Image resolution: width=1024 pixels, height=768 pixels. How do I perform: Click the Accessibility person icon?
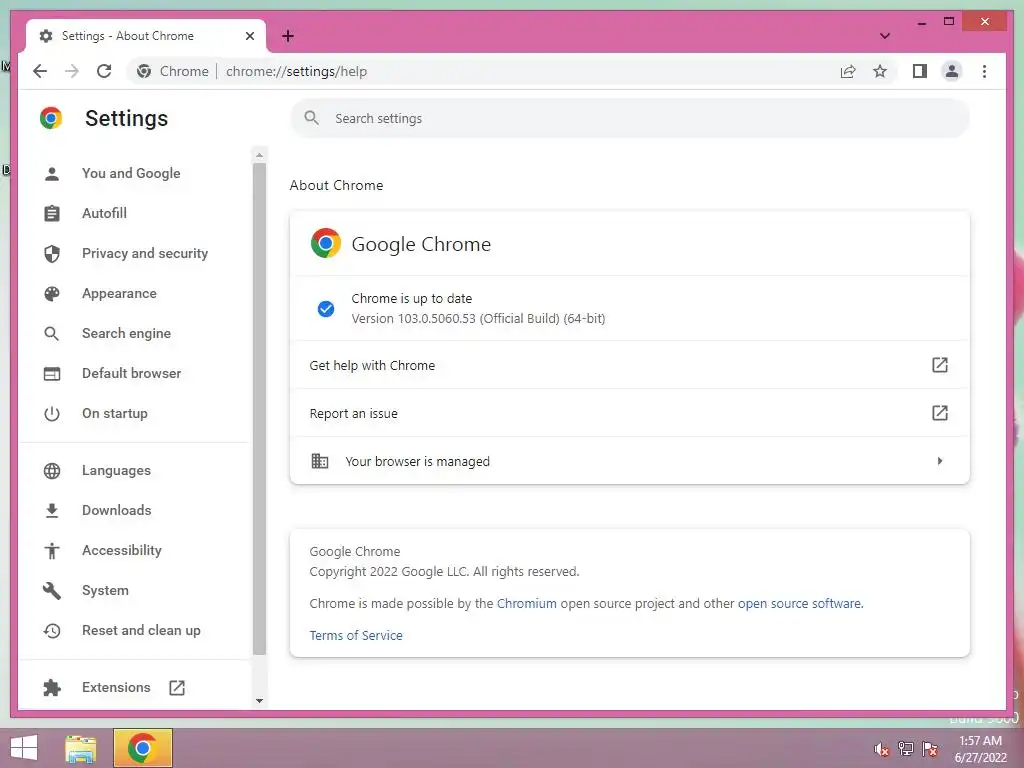tap(52, 551)
